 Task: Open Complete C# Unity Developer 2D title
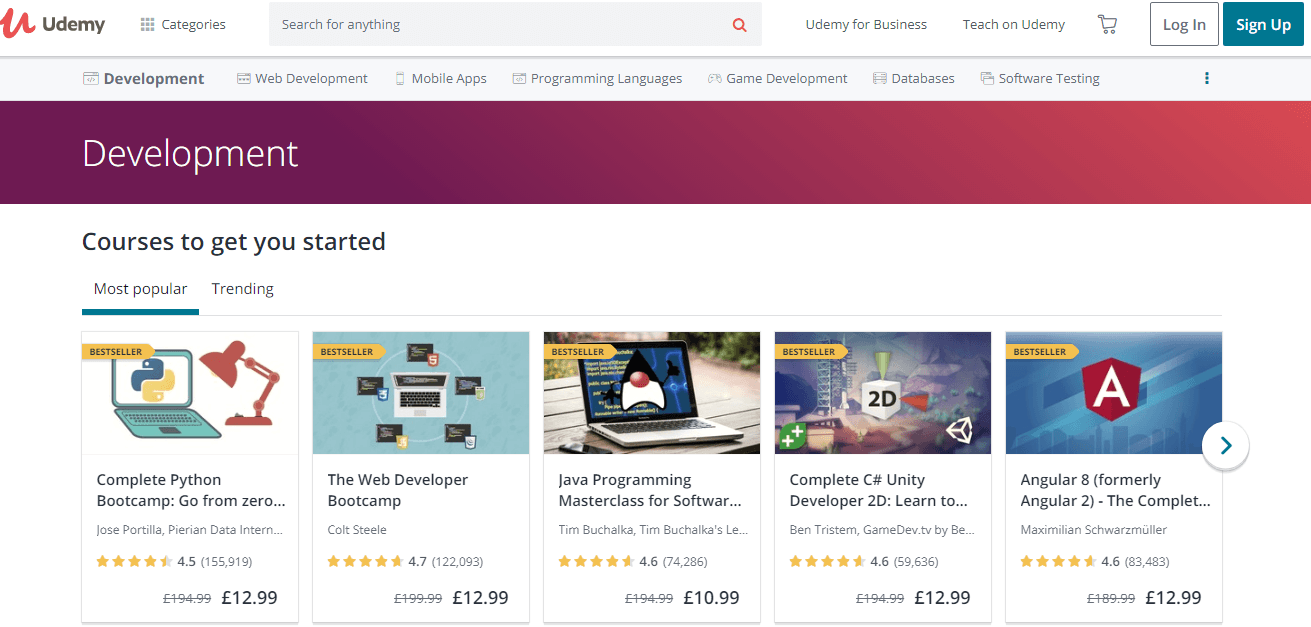(879, 490)
